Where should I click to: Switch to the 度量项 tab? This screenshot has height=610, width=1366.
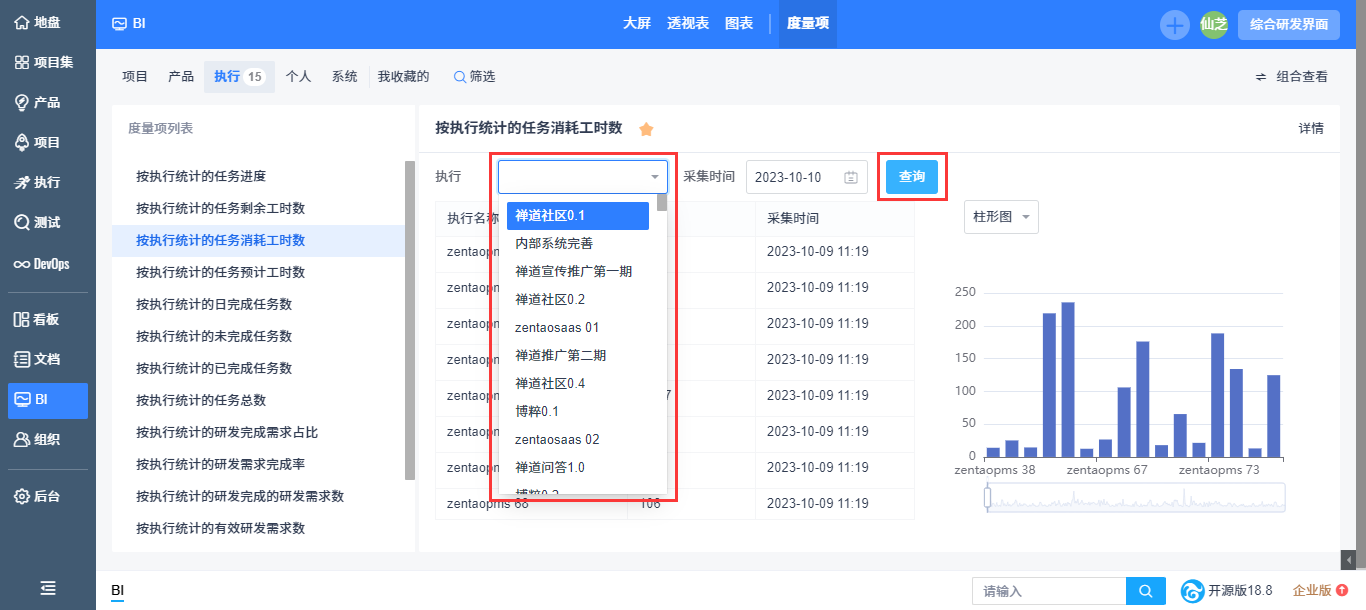[808, 23]
